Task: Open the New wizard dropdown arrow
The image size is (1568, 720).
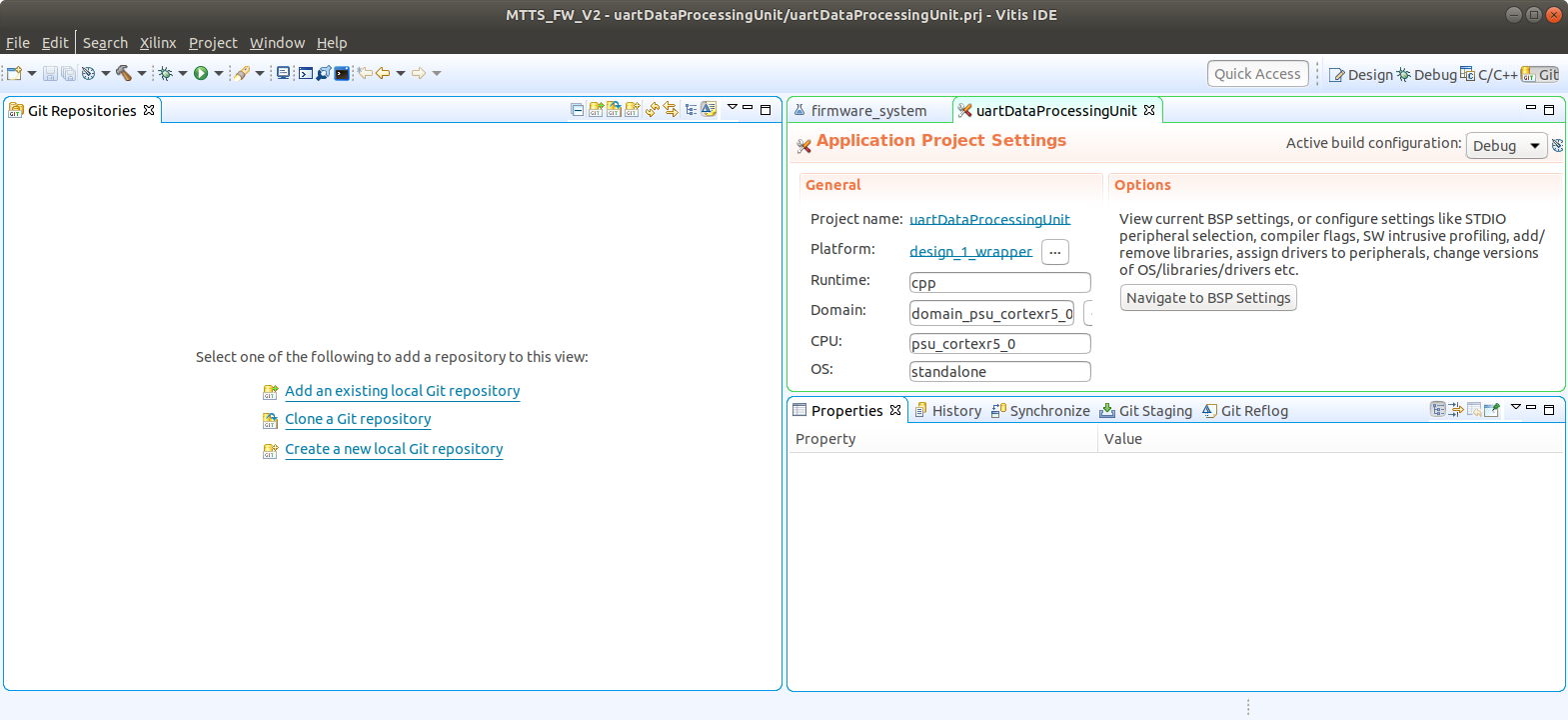Action: (x=32, y=73)
